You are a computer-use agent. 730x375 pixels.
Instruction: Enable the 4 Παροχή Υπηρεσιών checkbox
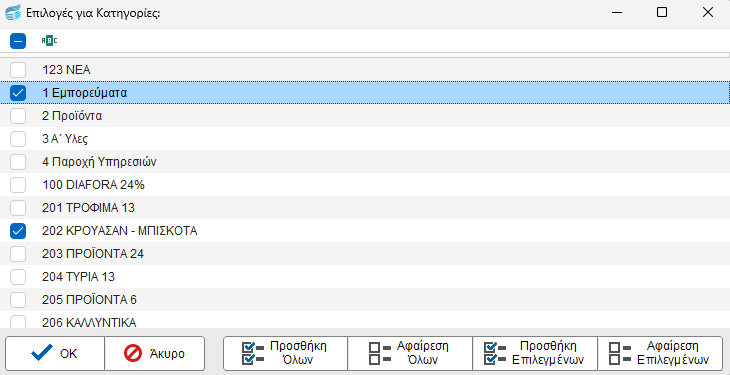(x=18, y=162)
